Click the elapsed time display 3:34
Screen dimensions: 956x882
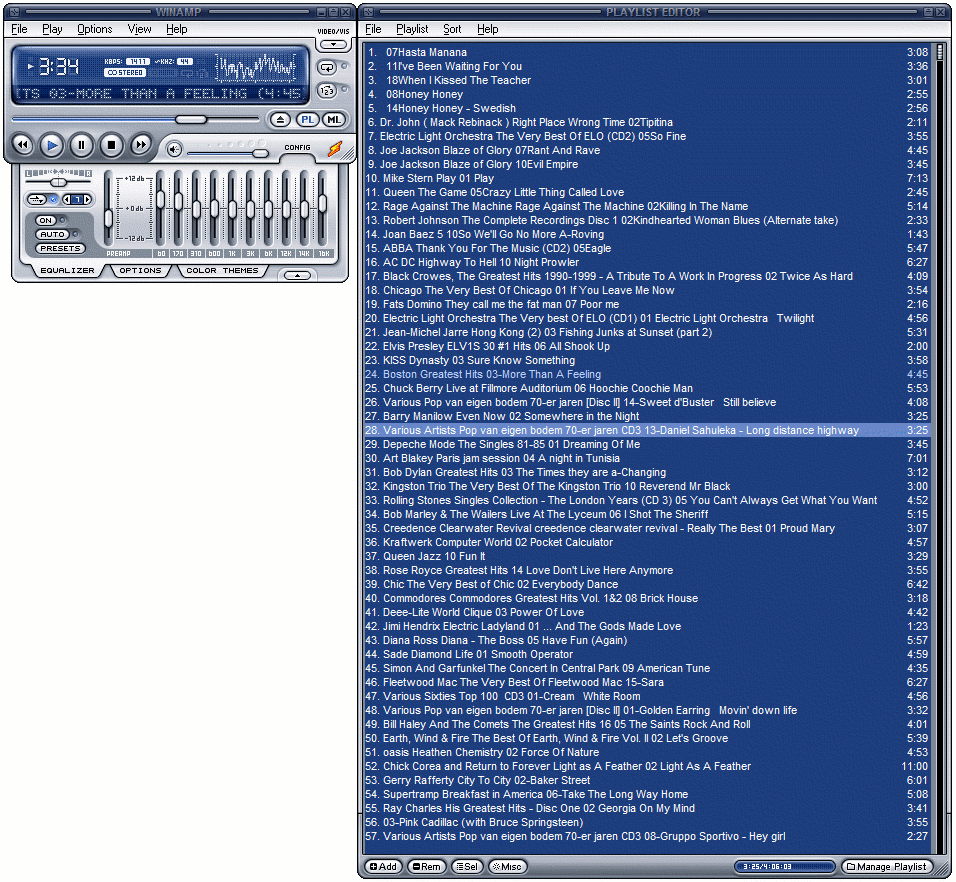(x=59, y=66)
